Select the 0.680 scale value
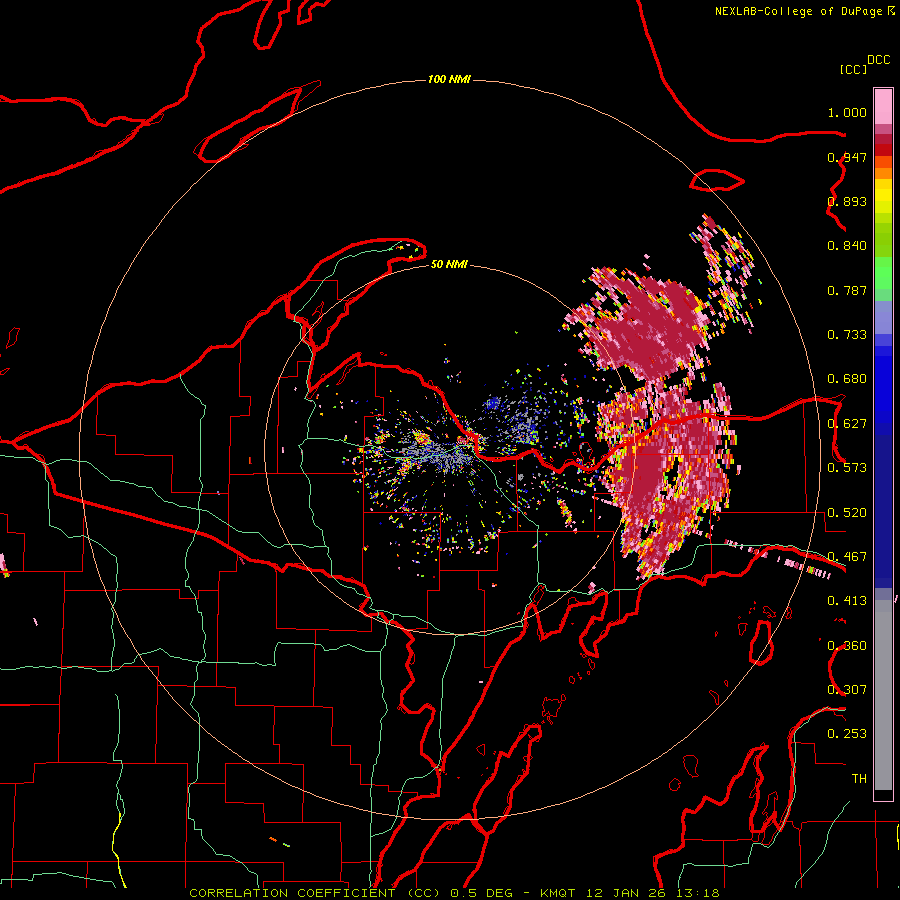900x900 pixels. [x=847, y=379]
